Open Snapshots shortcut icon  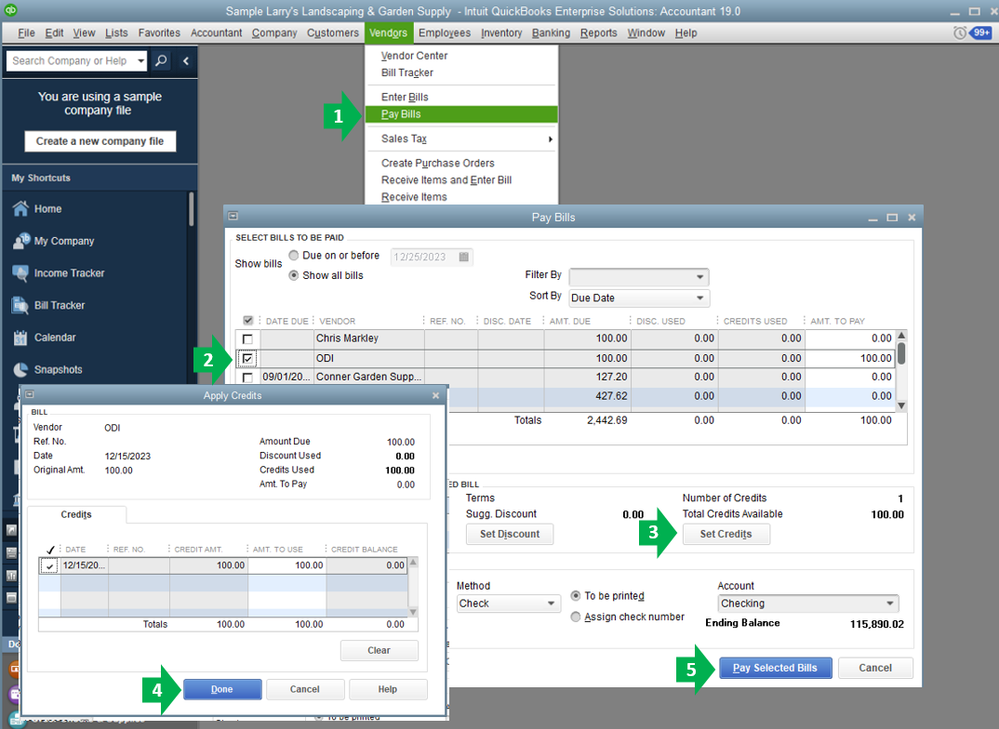20,370
